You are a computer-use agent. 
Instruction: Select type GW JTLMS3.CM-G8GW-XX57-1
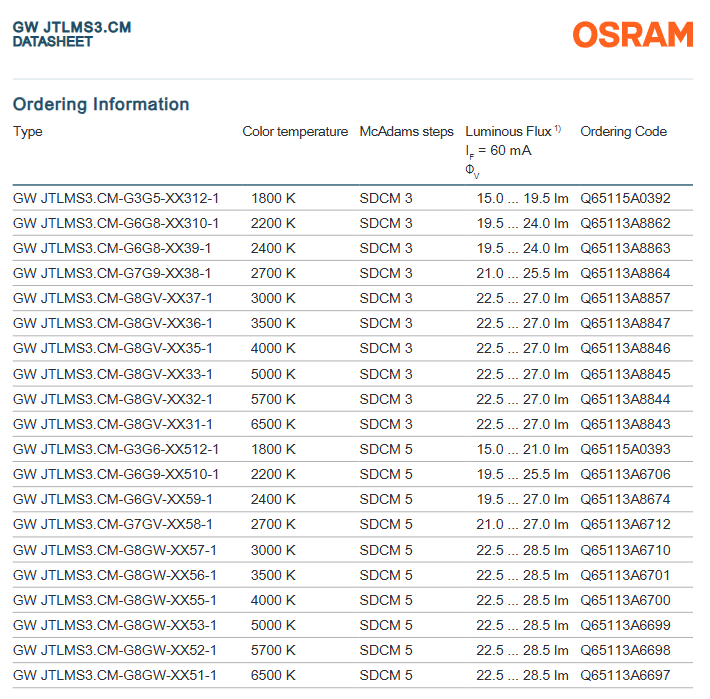coord(115,550)
